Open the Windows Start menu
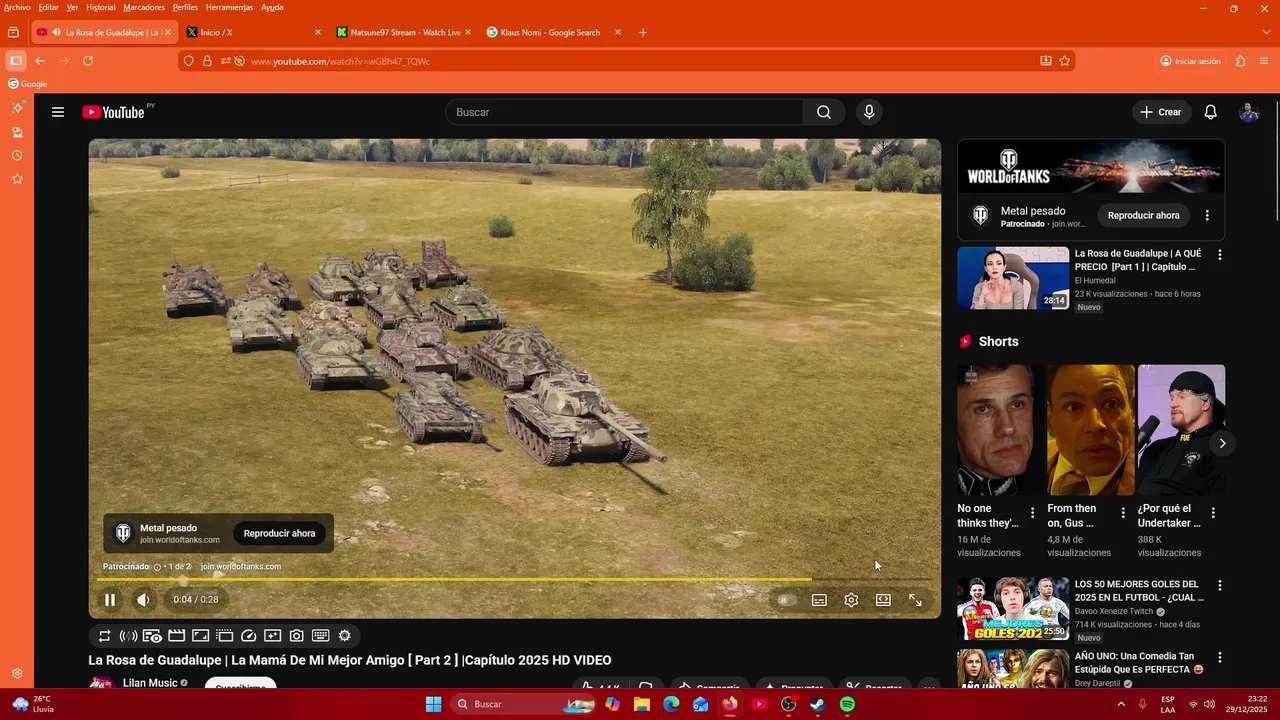This screenshot has width=1280, height=720. click(x=433, y=704)
